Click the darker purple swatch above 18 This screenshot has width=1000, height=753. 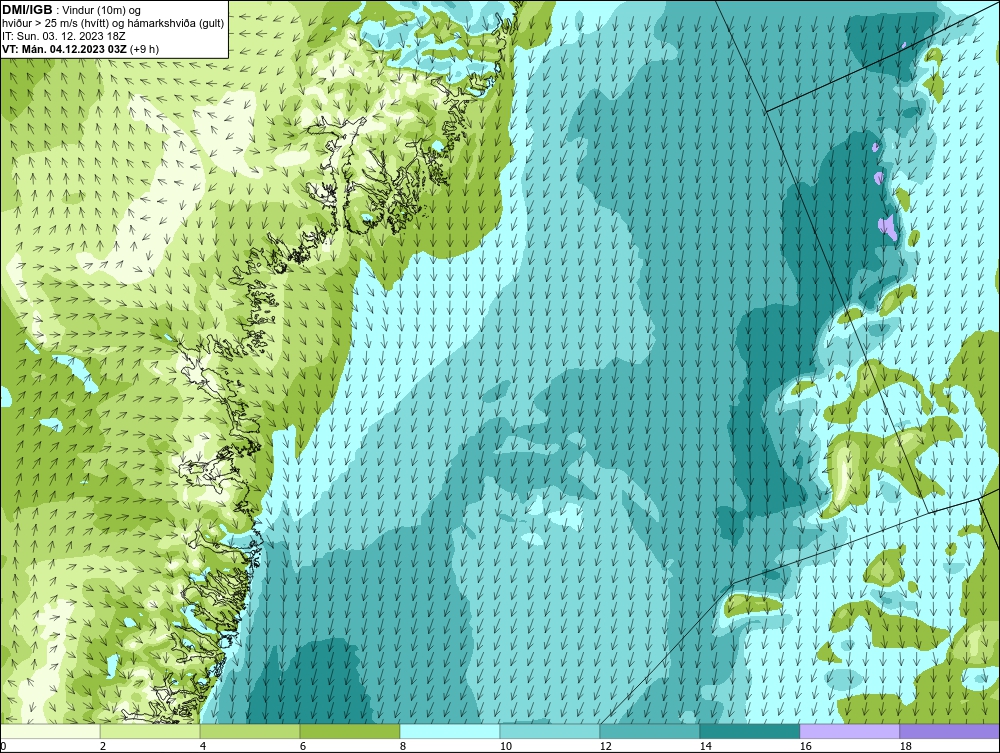[949, 731]
